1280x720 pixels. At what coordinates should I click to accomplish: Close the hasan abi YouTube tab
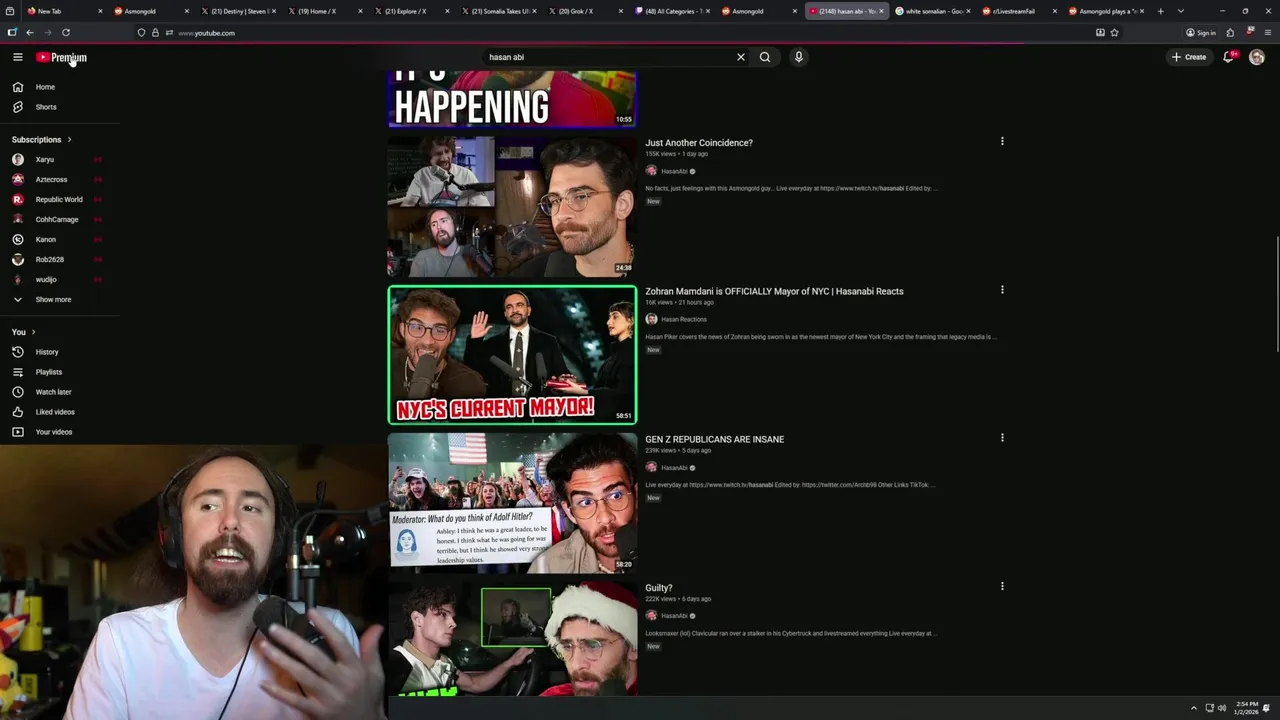[881, 11]
